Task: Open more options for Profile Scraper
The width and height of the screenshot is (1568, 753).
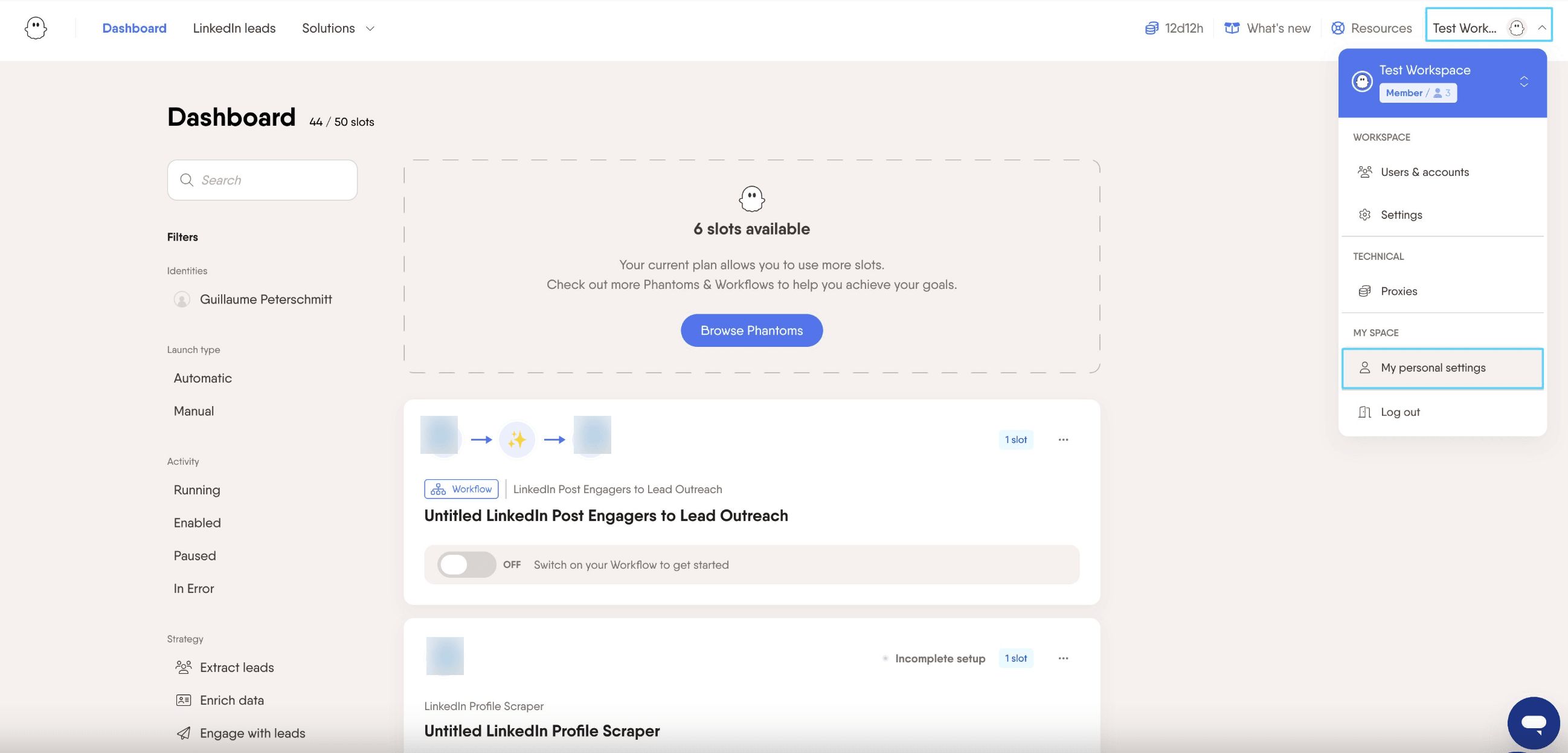Action: tap(1063, 658)
